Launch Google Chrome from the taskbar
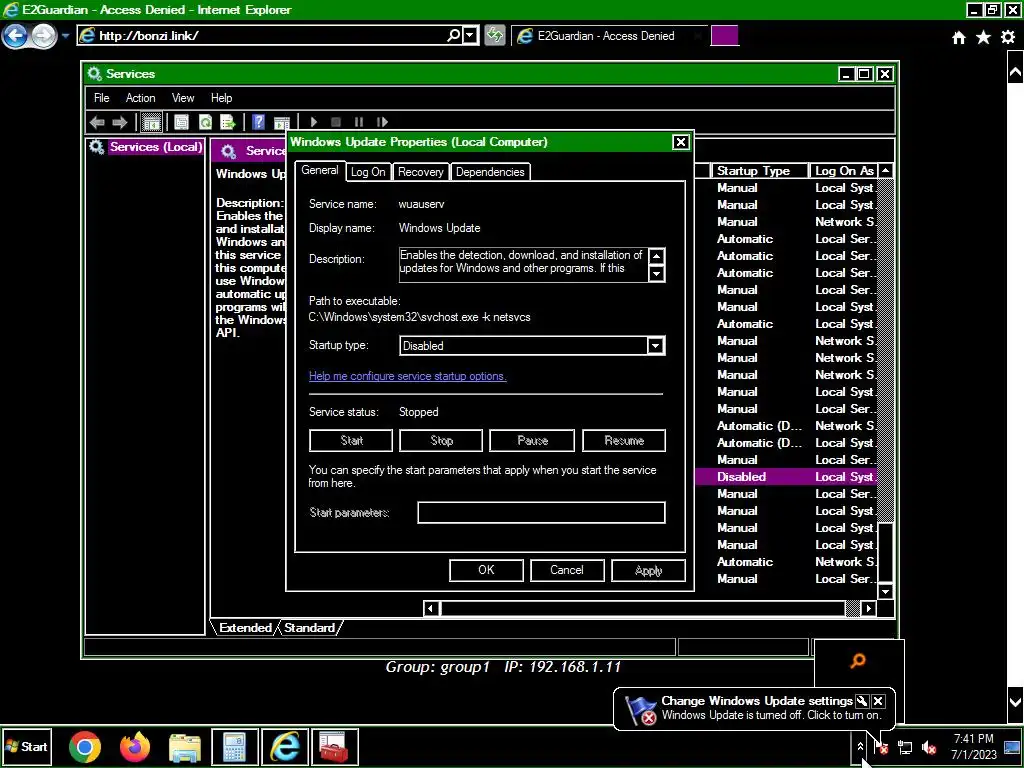This screenshot has width=1024, height=768. coord(85,747)
